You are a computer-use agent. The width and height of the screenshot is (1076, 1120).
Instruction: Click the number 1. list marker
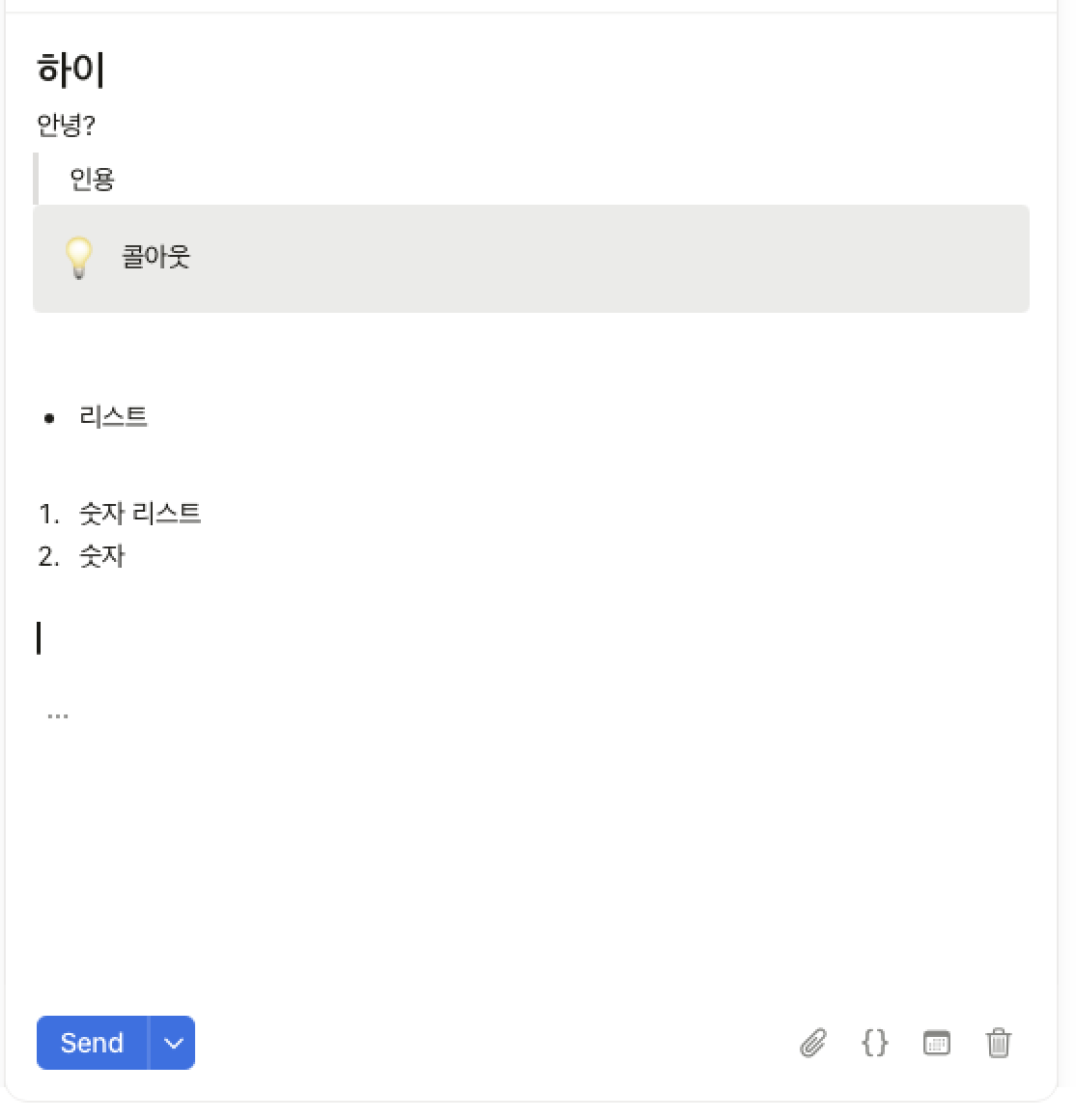(48, 514)
